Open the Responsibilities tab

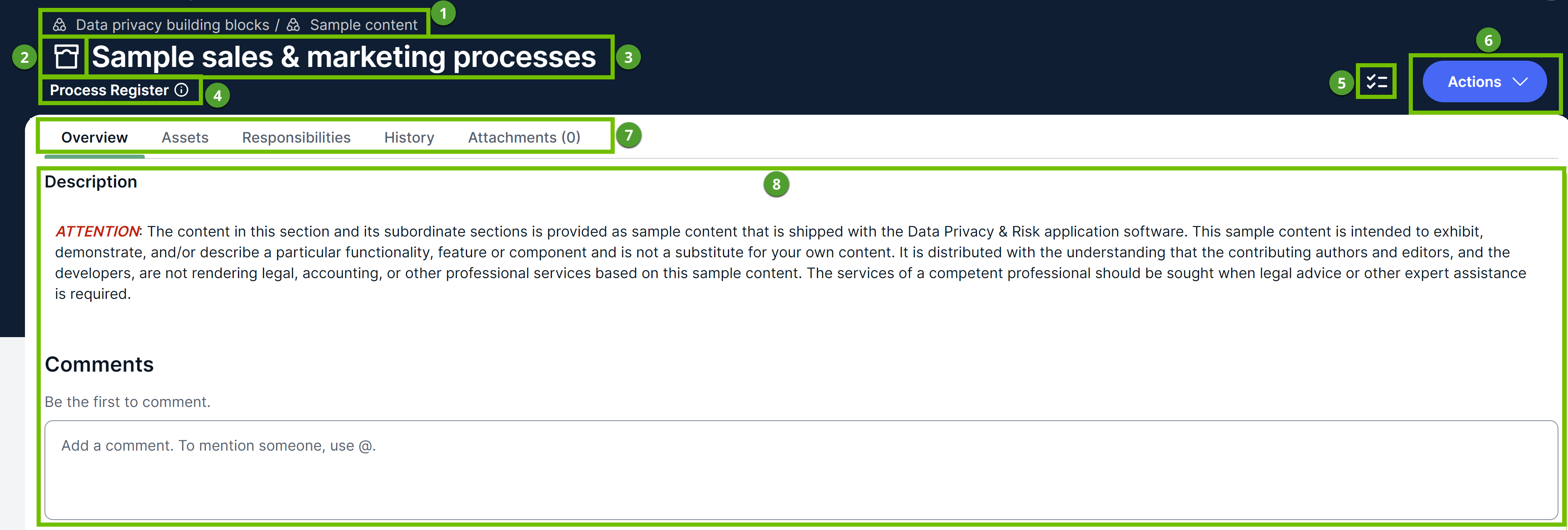point(296,138)
